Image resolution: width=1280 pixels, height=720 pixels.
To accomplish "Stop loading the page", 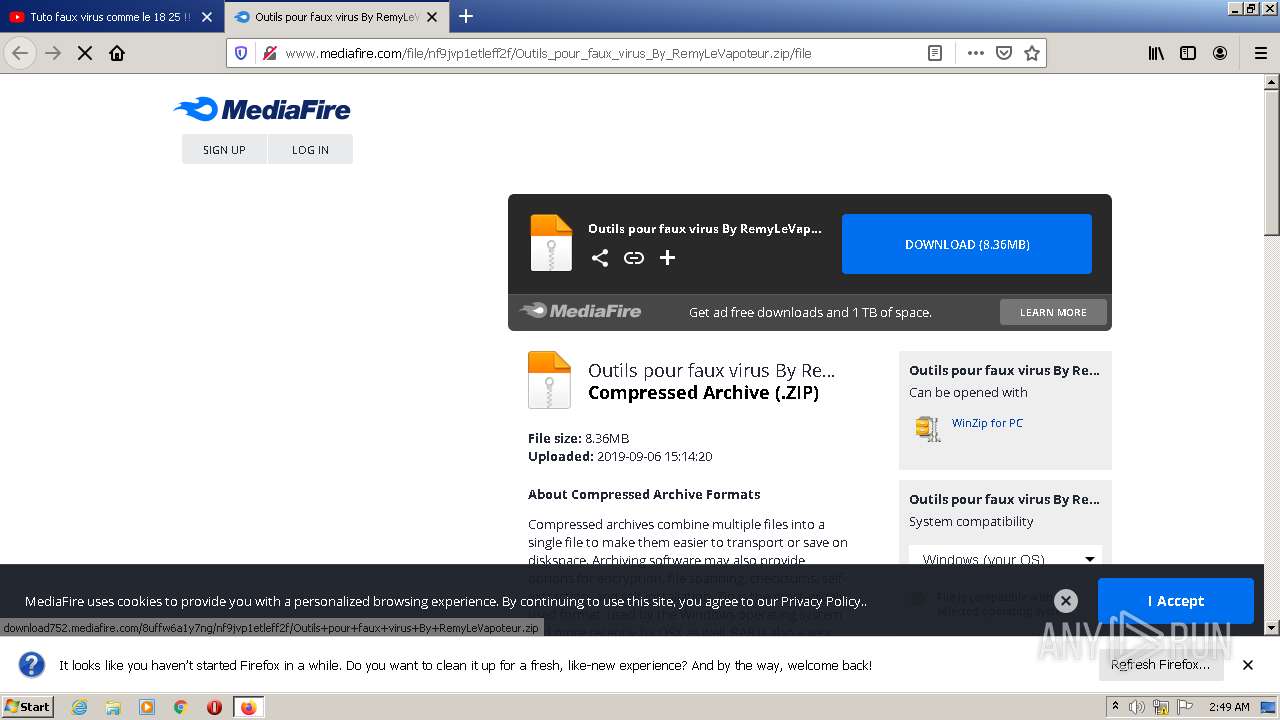I will tap(85, 53).
